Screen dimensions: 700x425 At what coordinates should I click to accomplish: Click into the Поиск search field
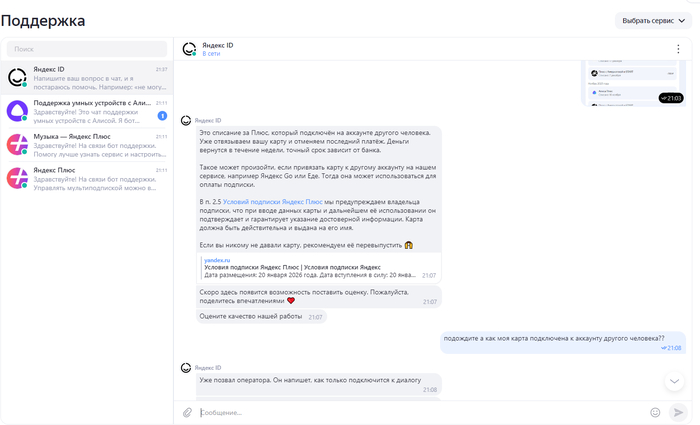[x=87, y=48]
